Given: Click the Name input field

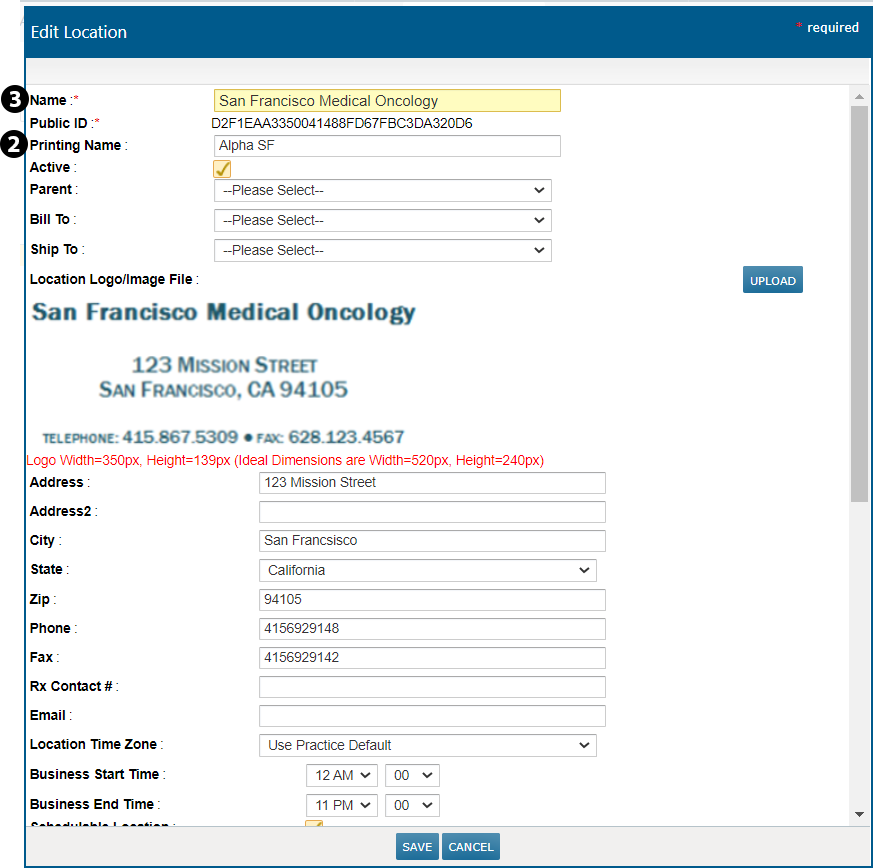Looking at the screenshot, I should (x=387, y=101).
